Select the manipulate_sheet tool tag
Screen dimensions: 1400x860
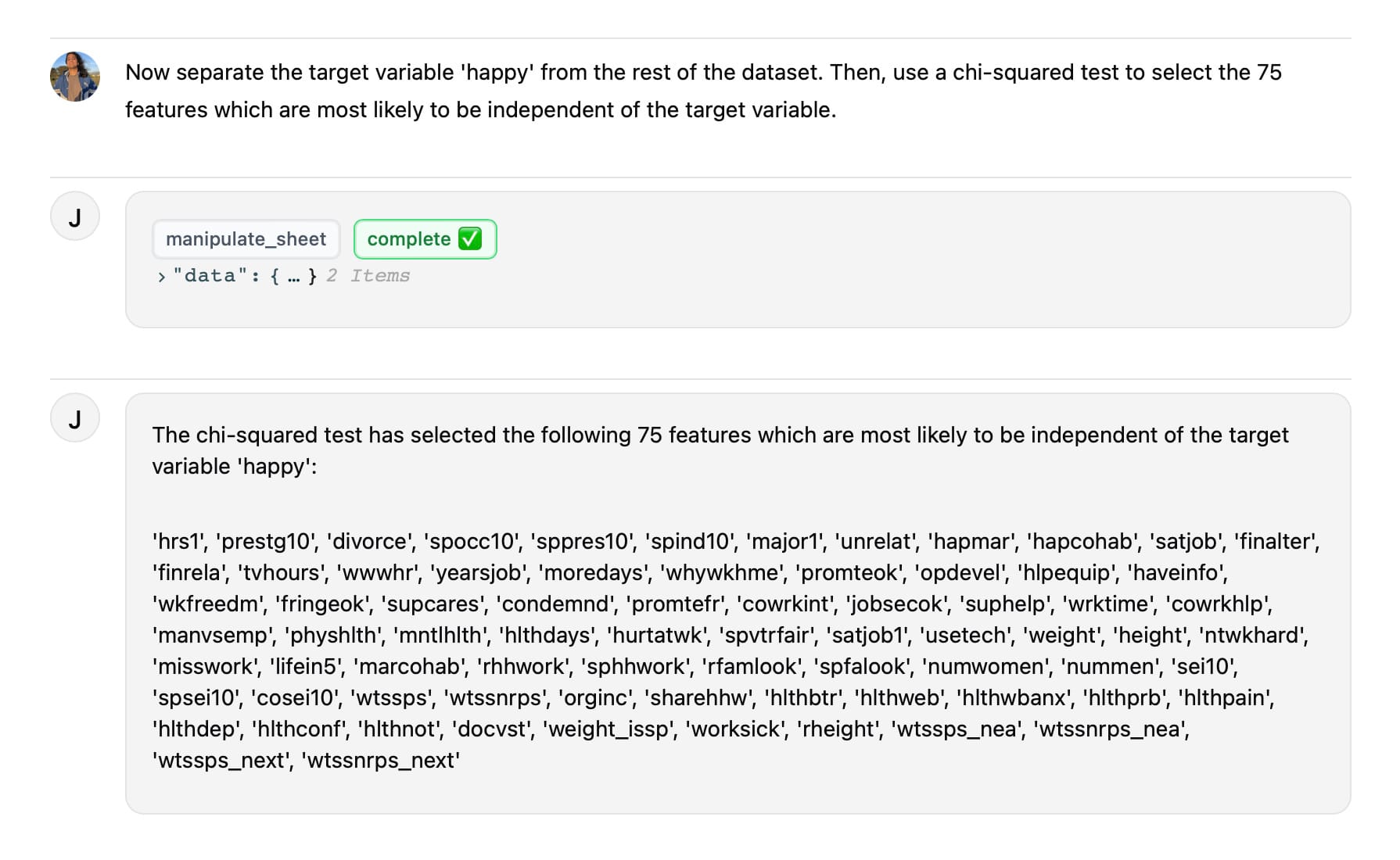246,239
